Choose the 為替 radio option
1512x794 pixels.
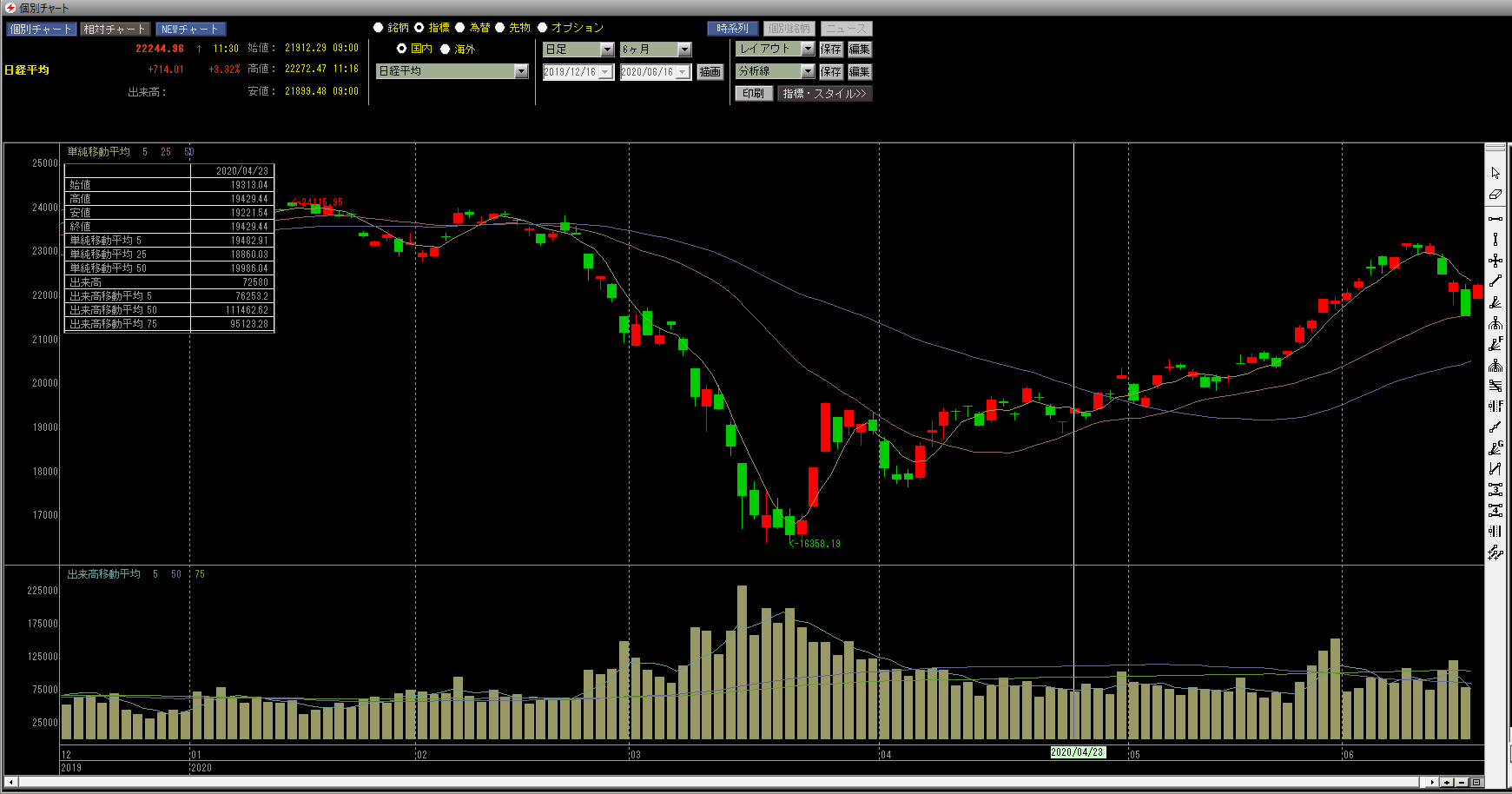460,28
